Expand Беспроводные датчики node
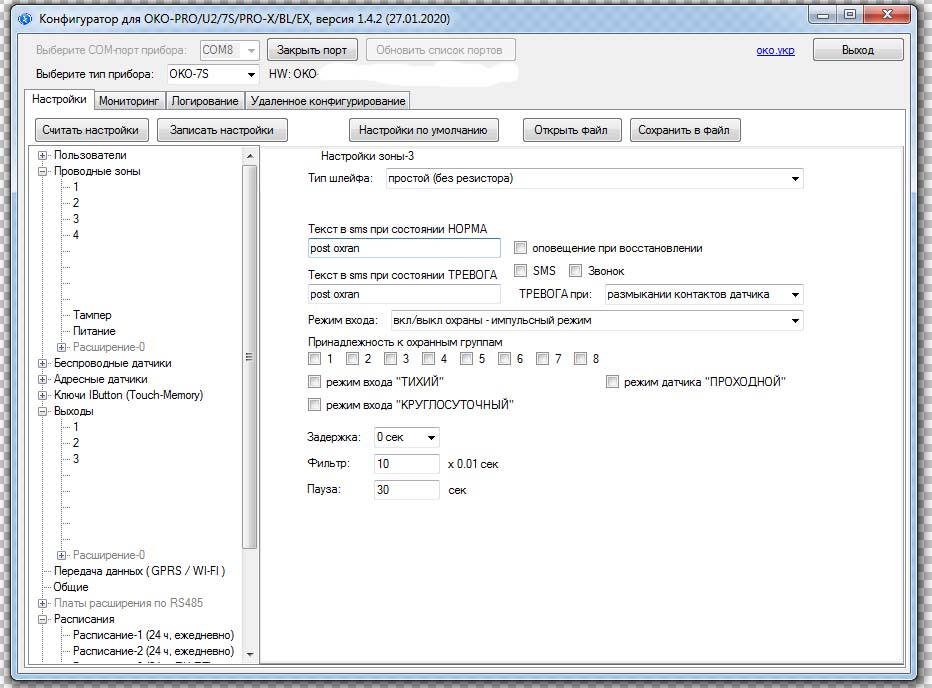The width and height of the screenshot is (932, 688). (x=42, y=363)
